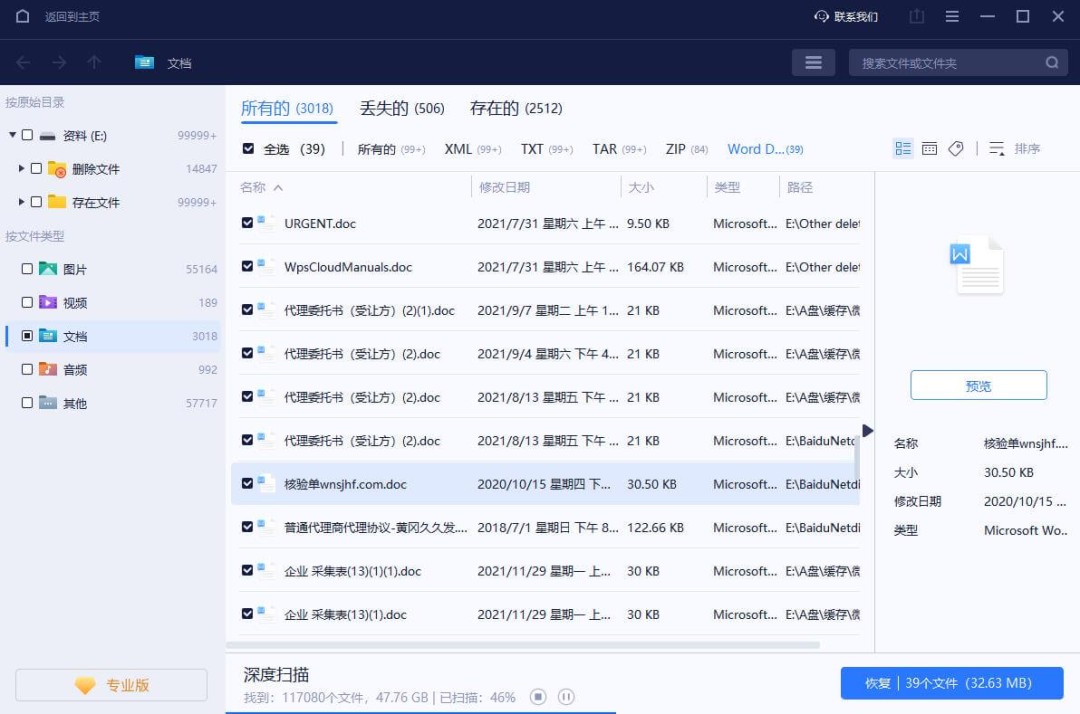This screenshot has width=1080, height=714.
Task: Switch to table grid view icon
Action: coord(929,149)
